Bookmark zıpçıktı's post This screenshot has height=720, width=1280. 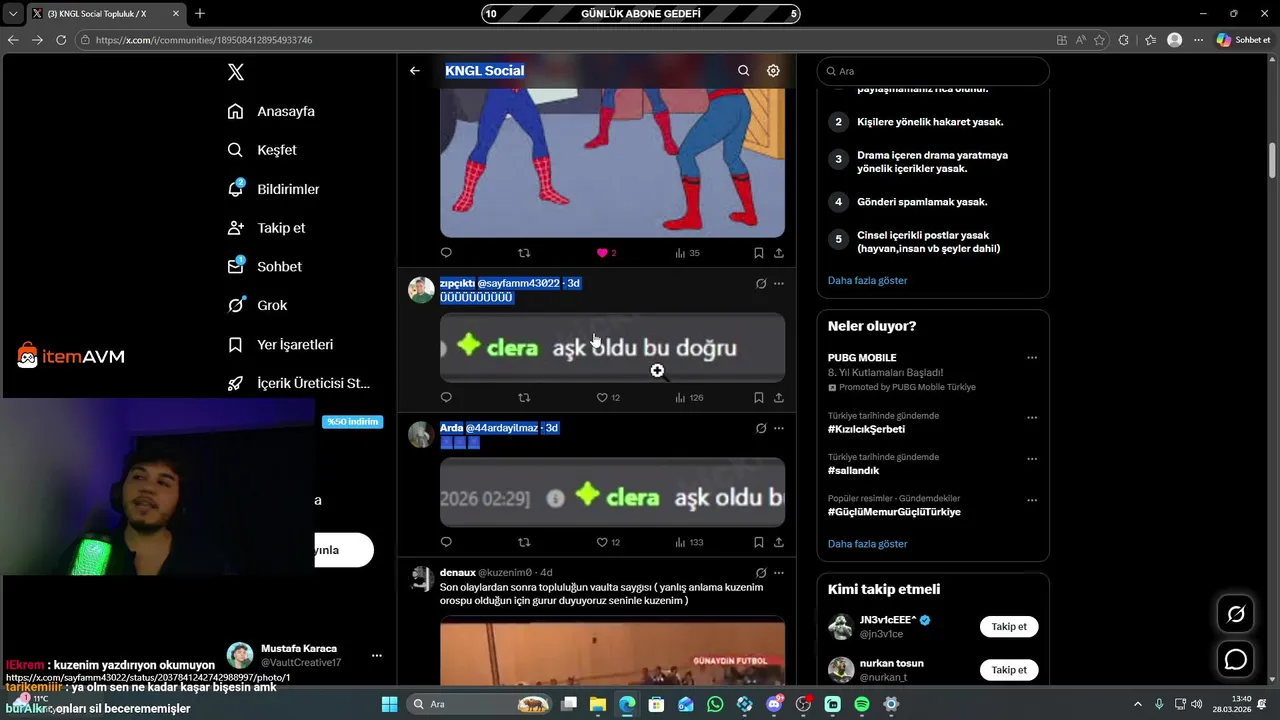pyautogui.click(x=759, y=397)
